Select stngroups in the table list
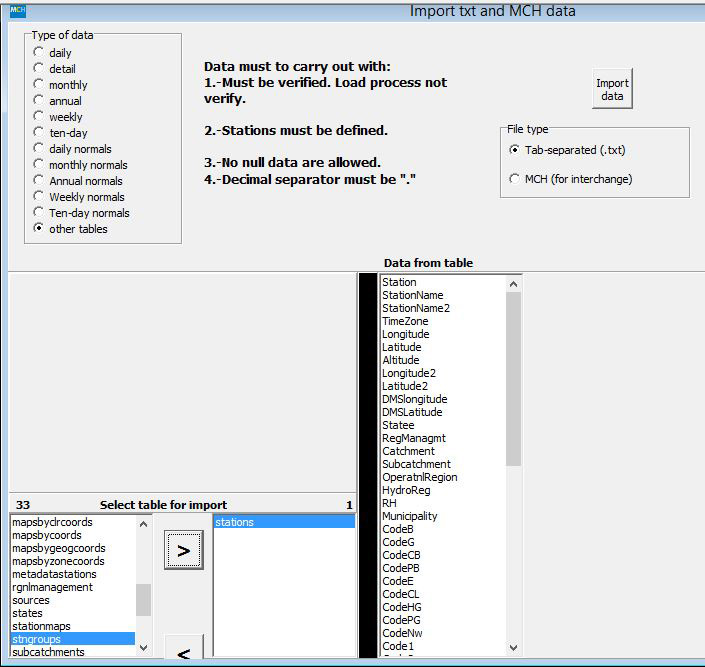The image size is (705, 667). pos(72,639)
